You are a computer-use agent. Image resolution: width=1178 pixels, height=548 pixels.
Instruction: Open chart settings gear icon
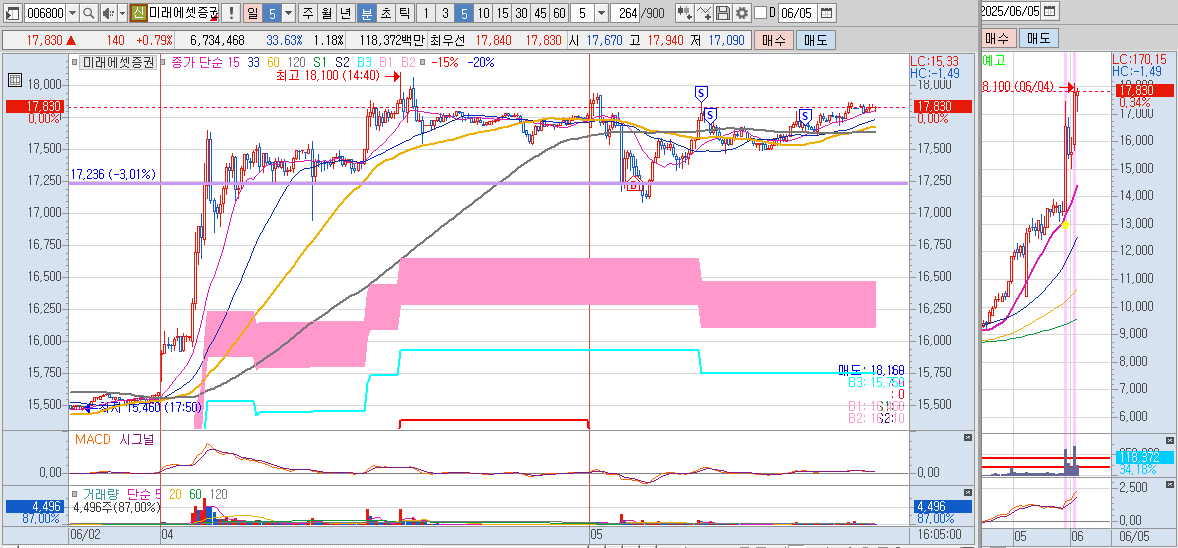coord(741,13)
